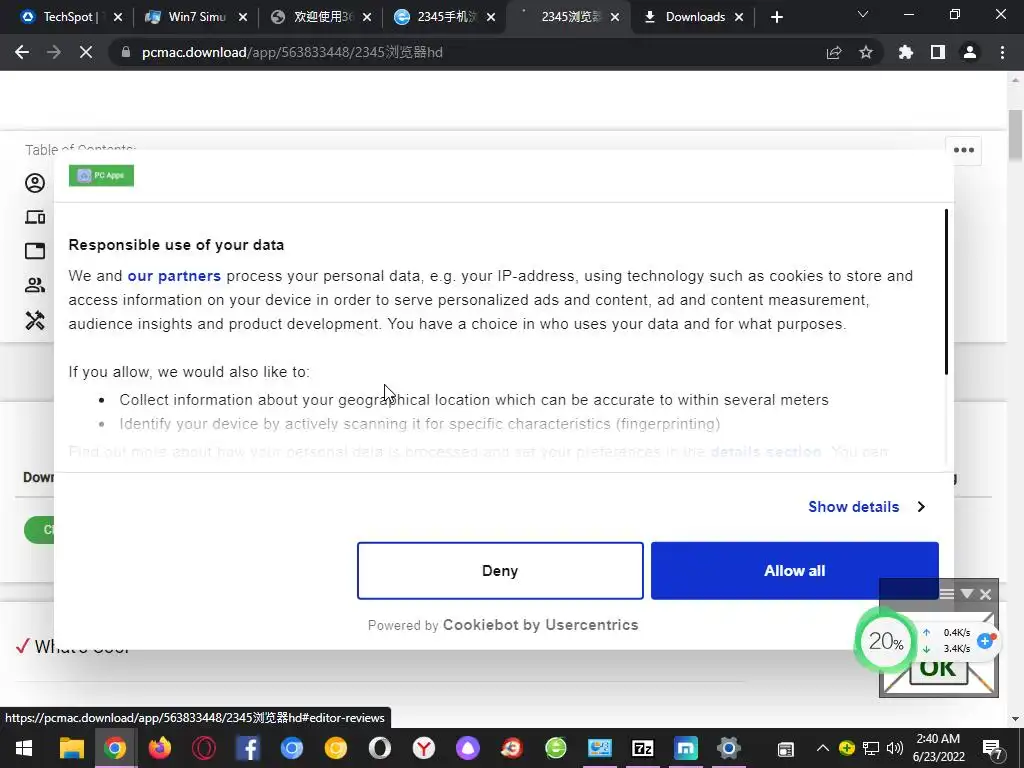Open the Show details link
Image resolution: width=1024 pixels, height=768 pixels.
pyautogui.click(x=854, y=507)
